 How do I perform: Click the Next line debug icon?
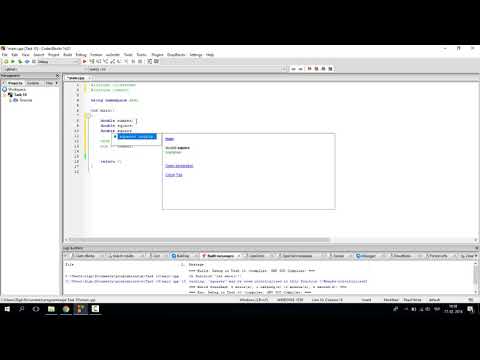tap(99, 61)
